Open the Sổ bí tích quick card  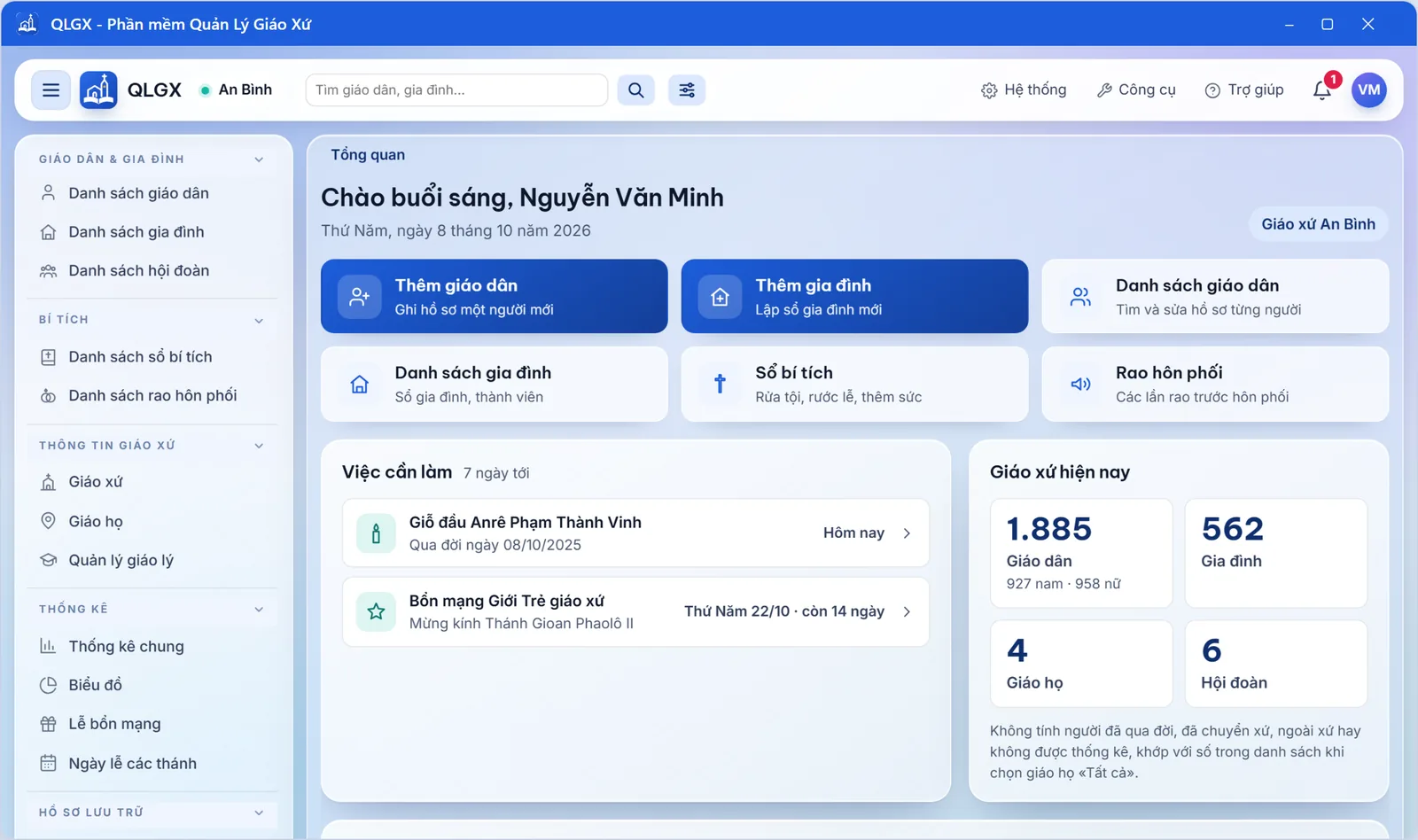tap(854, 384)
